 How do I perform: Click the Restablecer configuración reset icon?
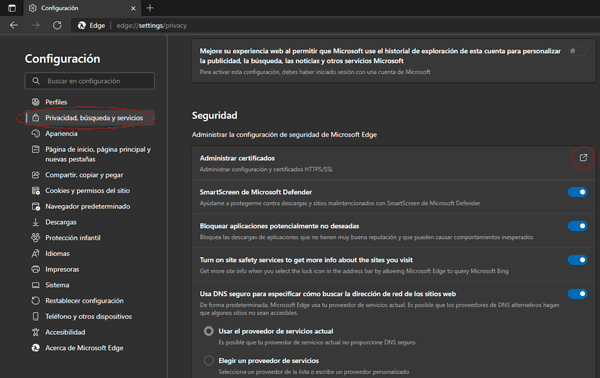click(36, 301)
